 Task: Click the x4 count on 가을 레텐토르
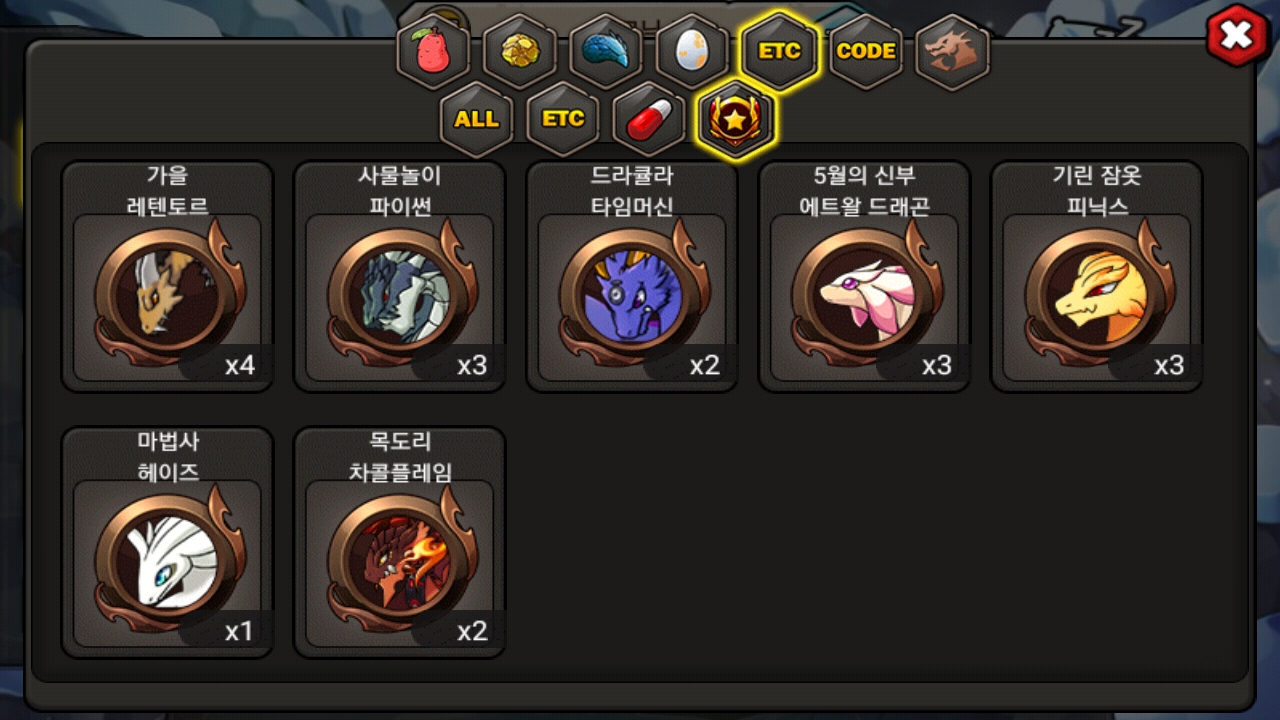(240, 365)
